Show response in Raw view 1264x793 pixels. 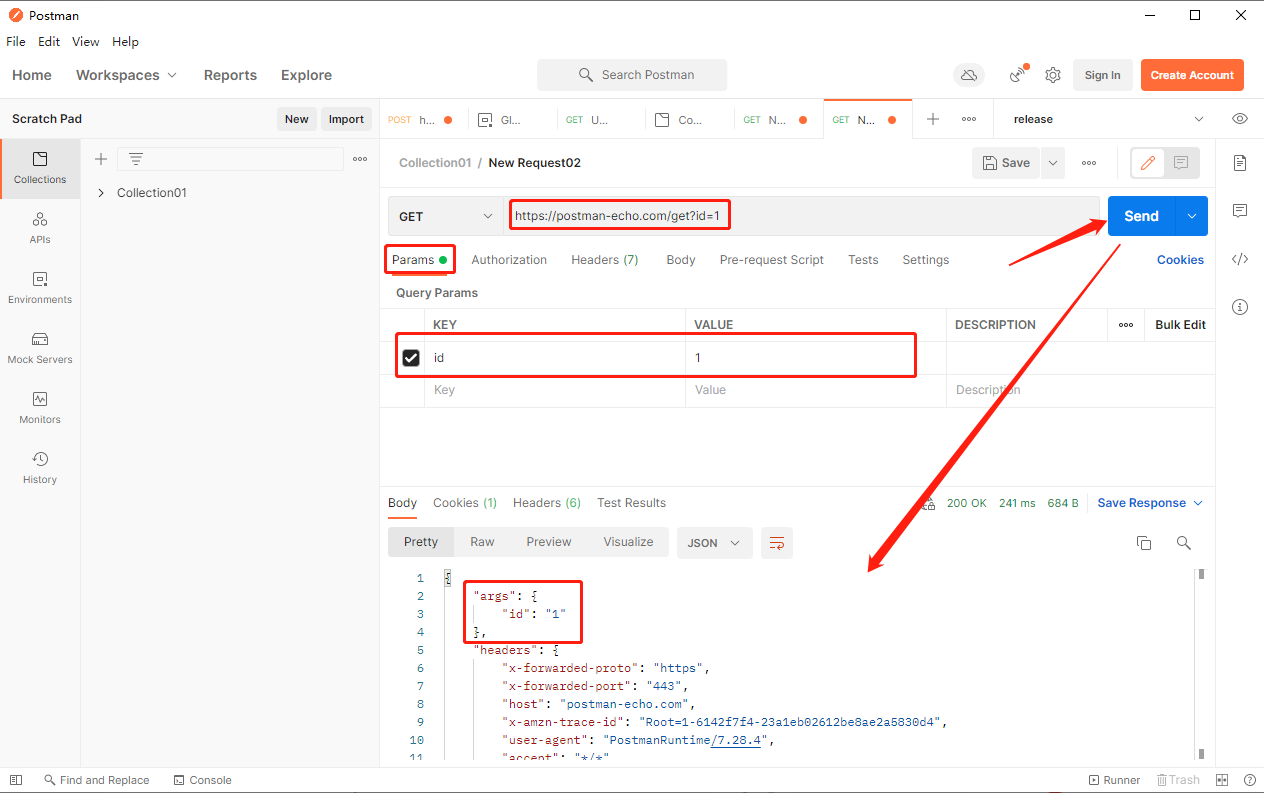click(482, 542)
